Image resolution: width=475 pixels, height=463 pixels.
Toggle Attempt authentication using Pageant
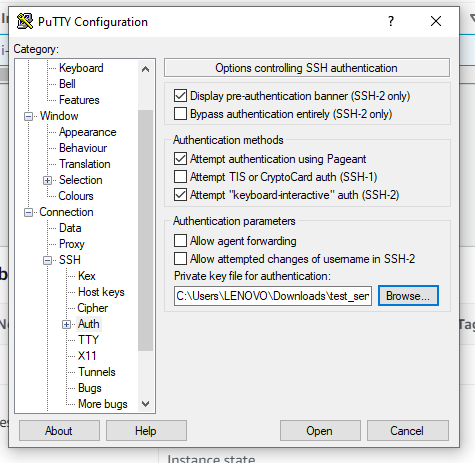(x=180, y=159)
